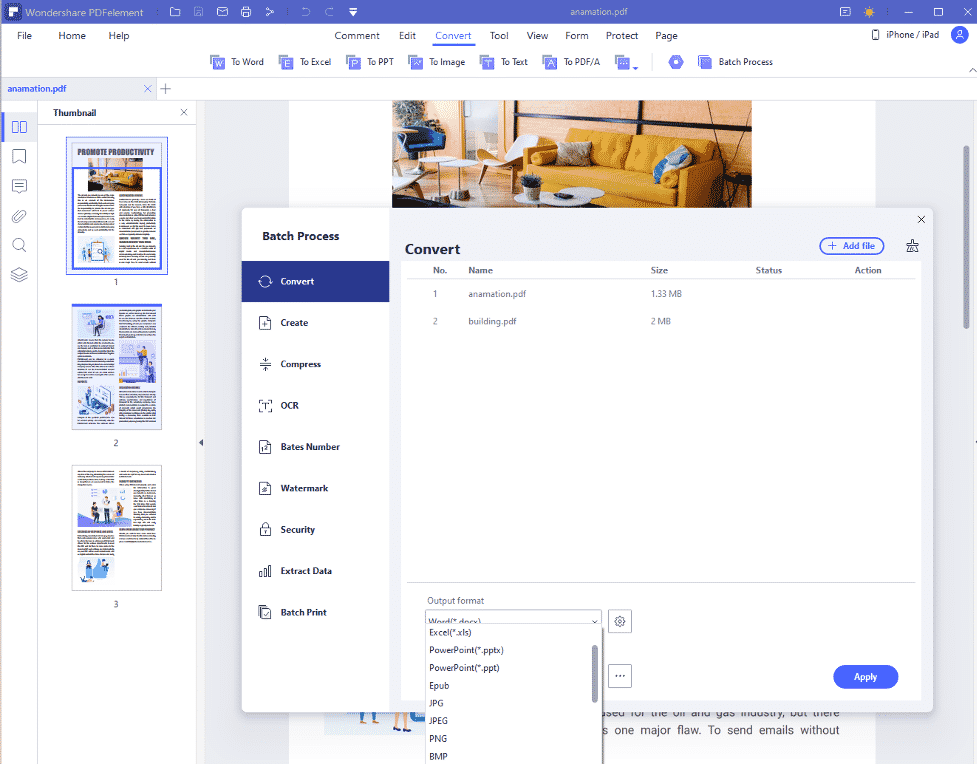Screen dimensions: 977x764
Task: Click the open folder icon in title bar
Action: [175, 12]
